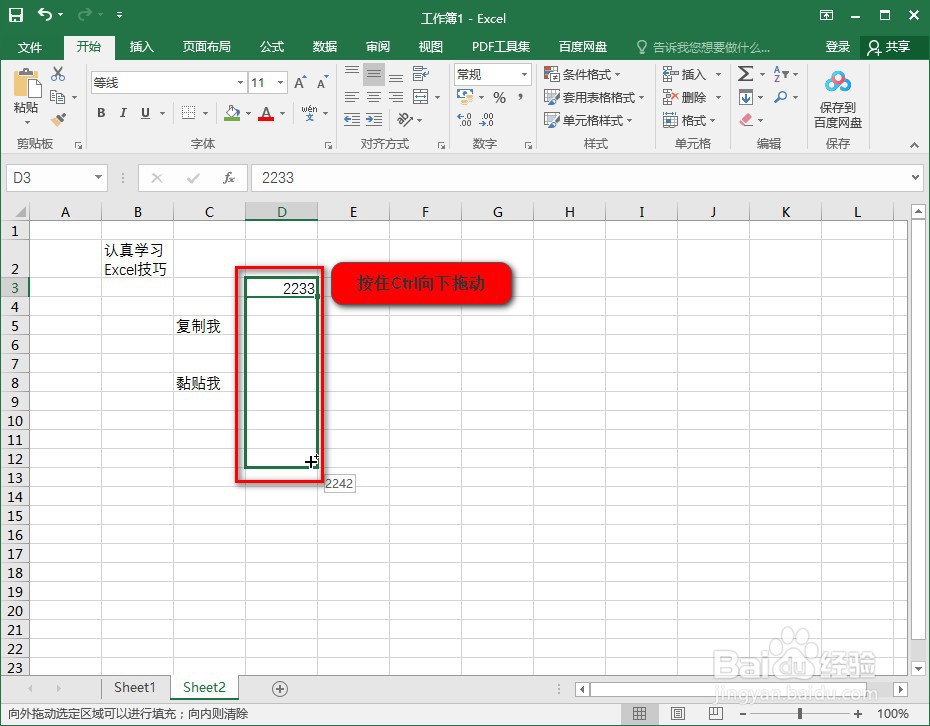Switch to the Sheet1 tab

coord(135,688)
